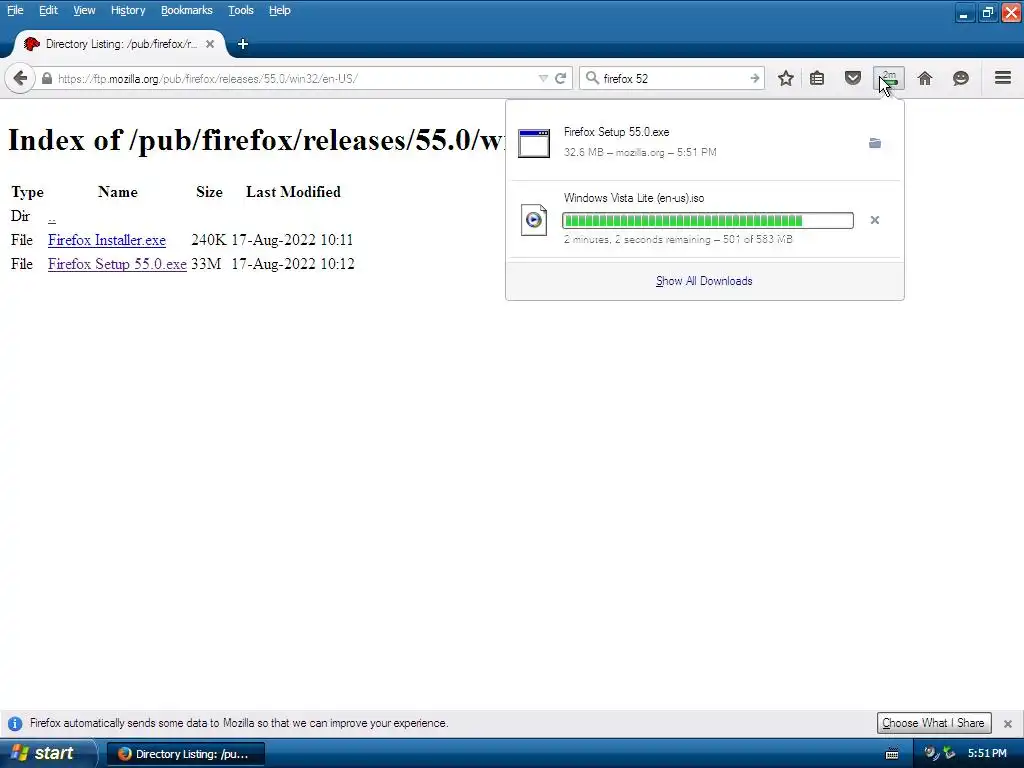Screen dimensions: 1024x768
Task: Click the search box containing firefox 52
Action: [673, 78]
